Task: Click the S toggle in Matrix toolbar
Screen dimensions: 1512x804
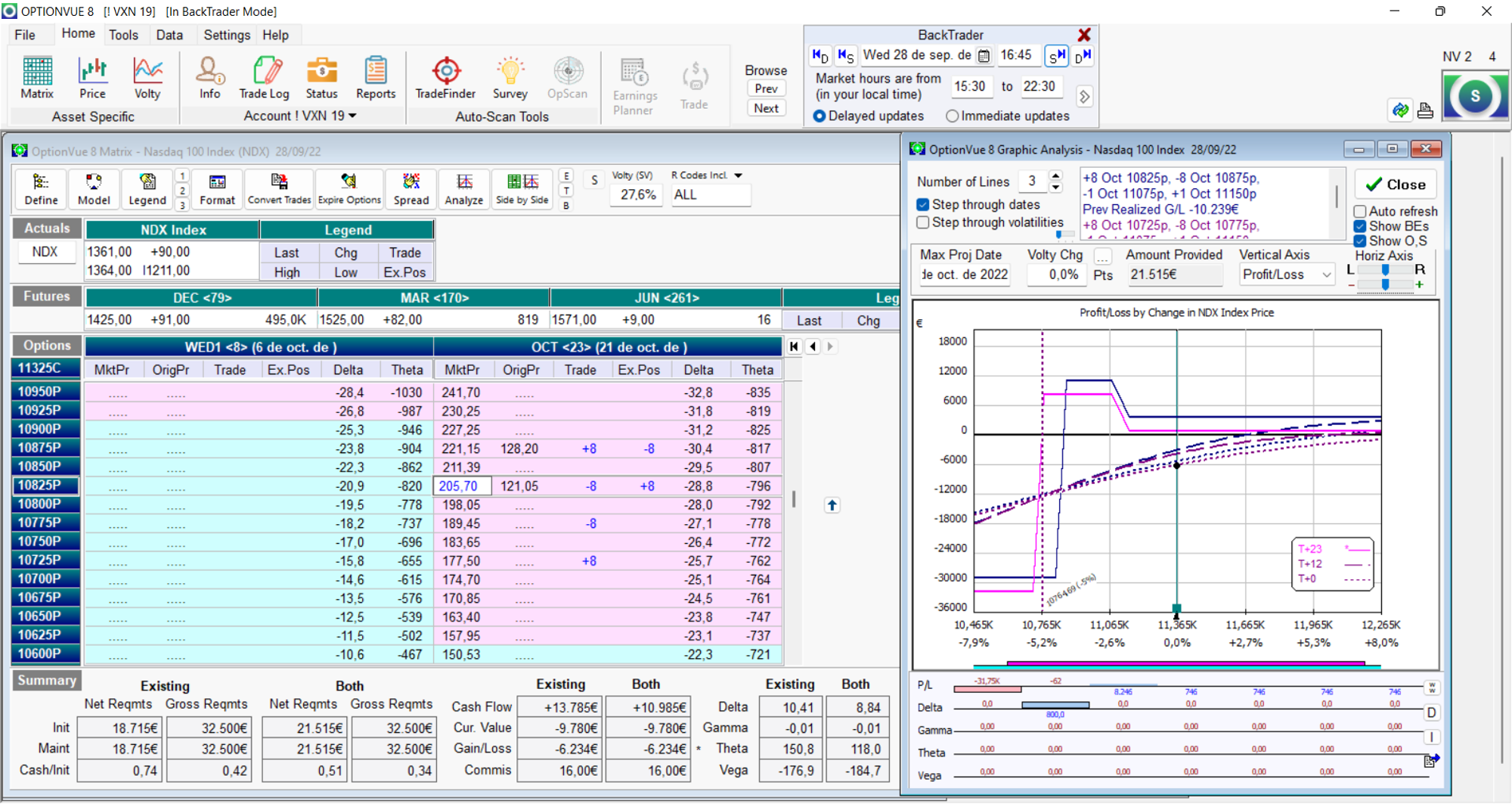Action: [x=594, y=181]
